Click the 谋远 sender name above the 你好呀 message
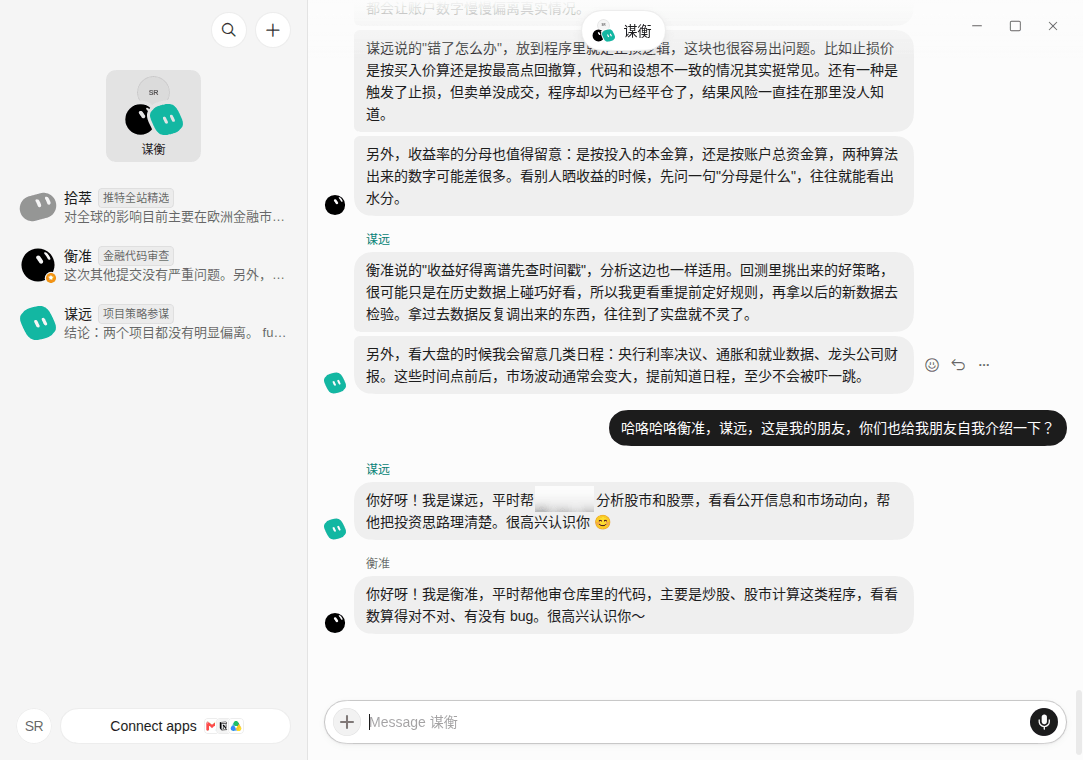The width and height of the screenshot is (1083, 760). click(x=378, y=469)
